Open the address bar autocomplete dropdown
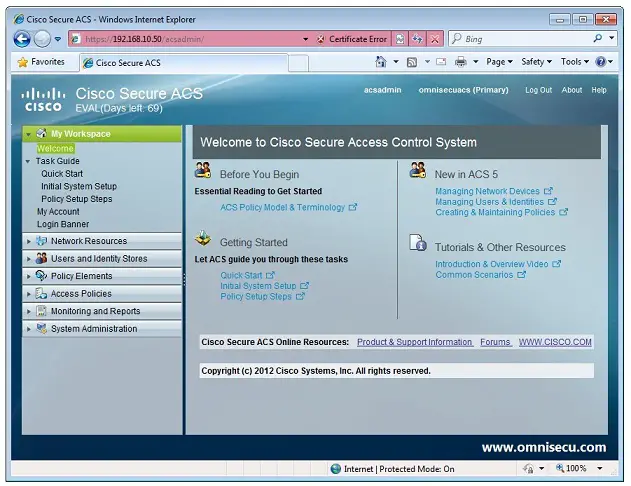 (305, 39)
